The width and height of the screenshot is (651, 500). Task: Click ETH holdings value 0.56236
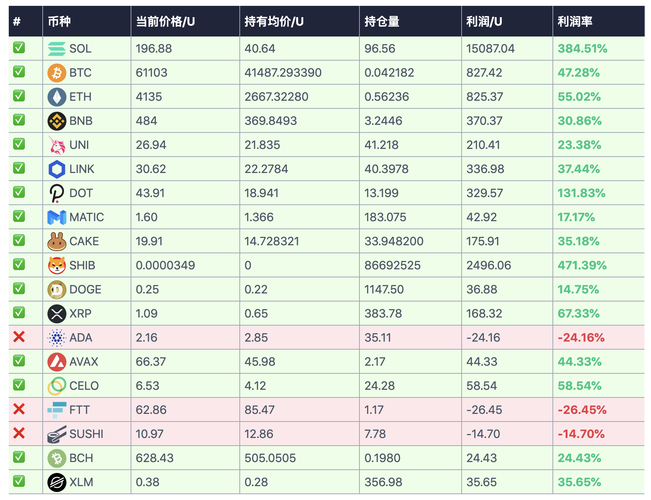(x=387, y=97)
